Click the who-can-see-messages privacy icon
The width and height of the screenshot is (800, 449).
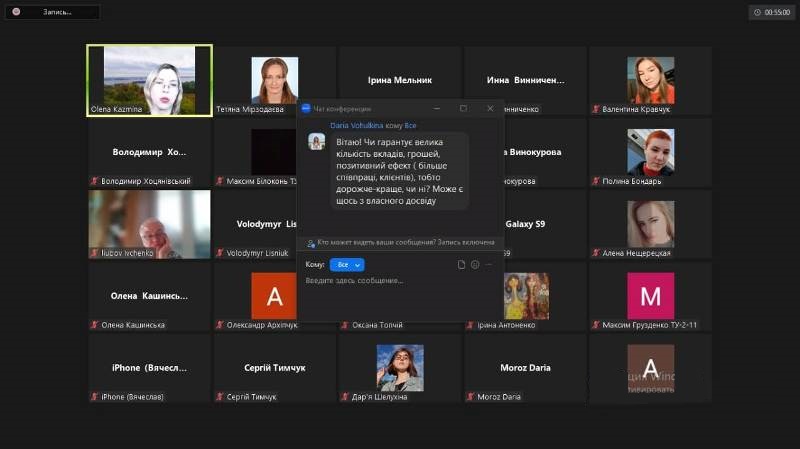click(x=311, y=242)
